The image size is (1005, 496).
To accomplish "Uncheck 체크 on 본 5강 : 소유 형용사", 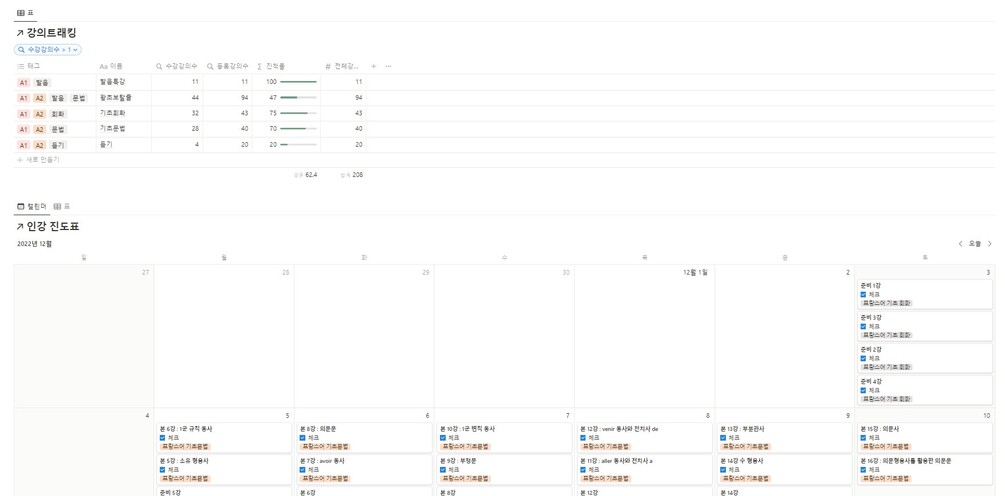I will pos(162,470).
